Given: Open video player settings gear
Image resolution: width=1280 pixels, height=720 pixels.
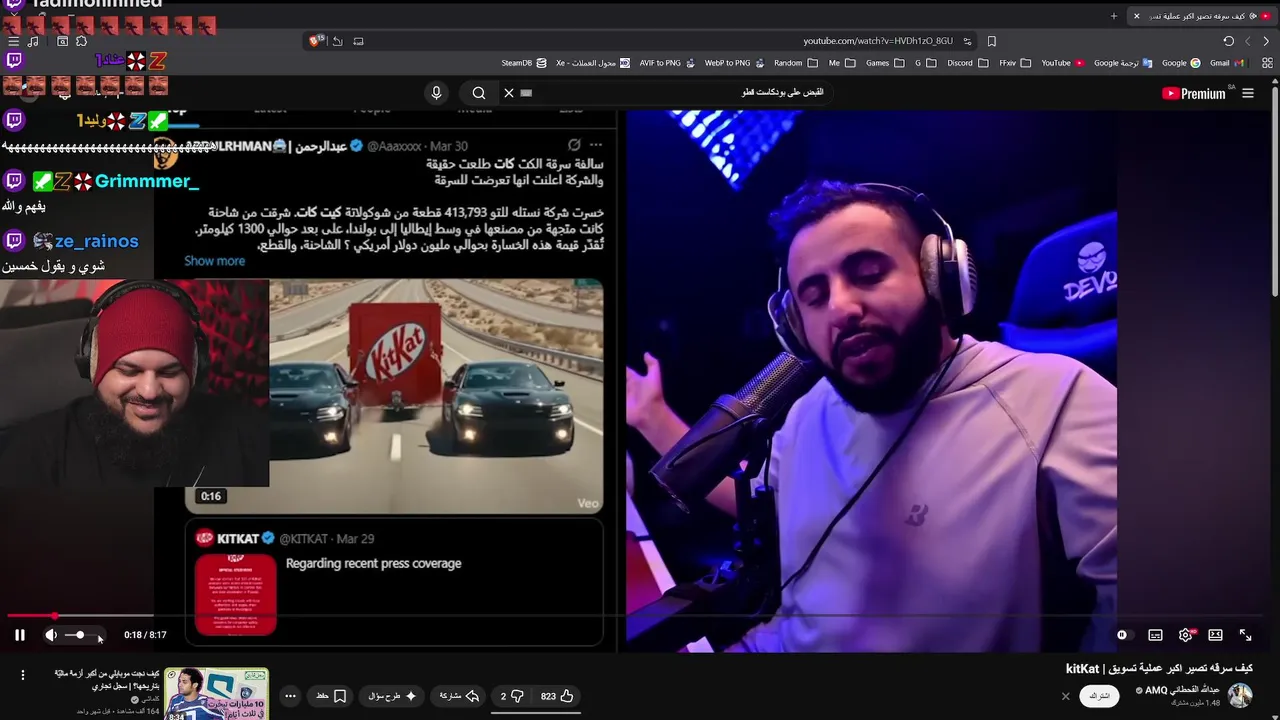Looking at the screenshot, I should point(1186,635).
